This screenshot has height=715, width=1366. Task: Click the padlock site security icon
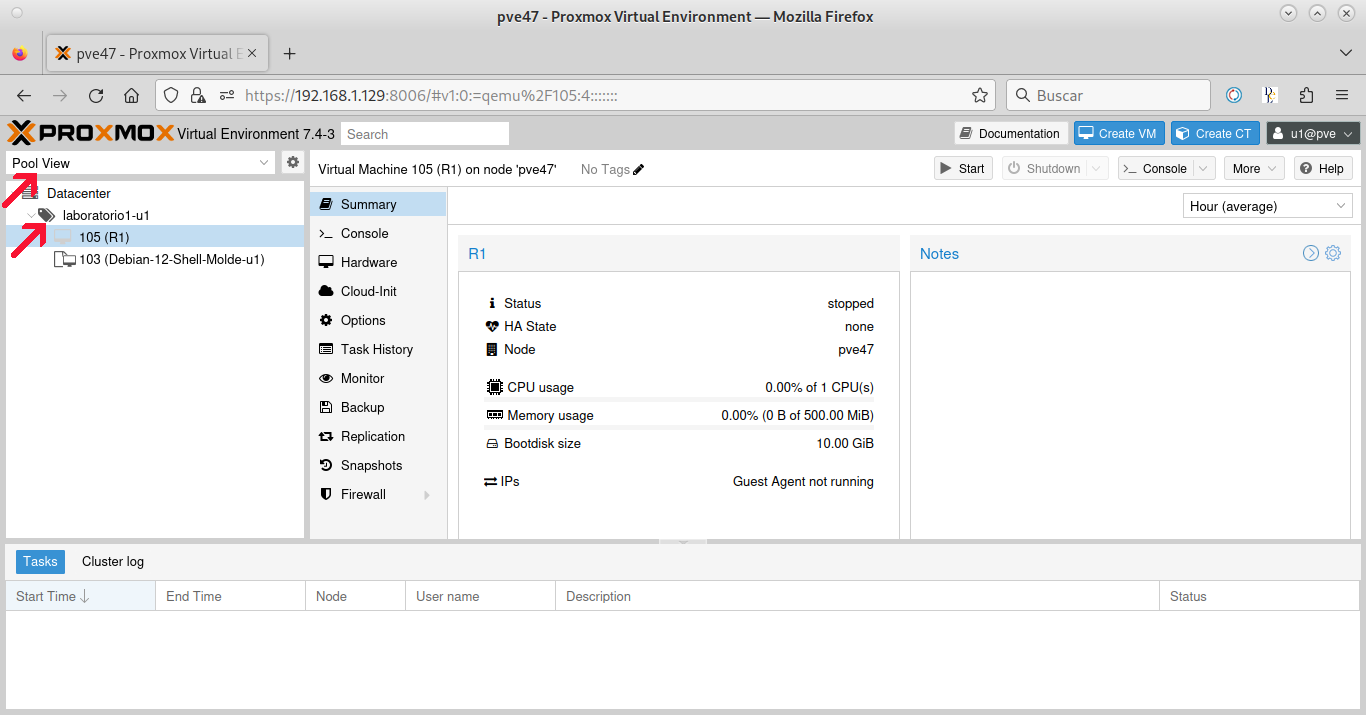(198, 95)
